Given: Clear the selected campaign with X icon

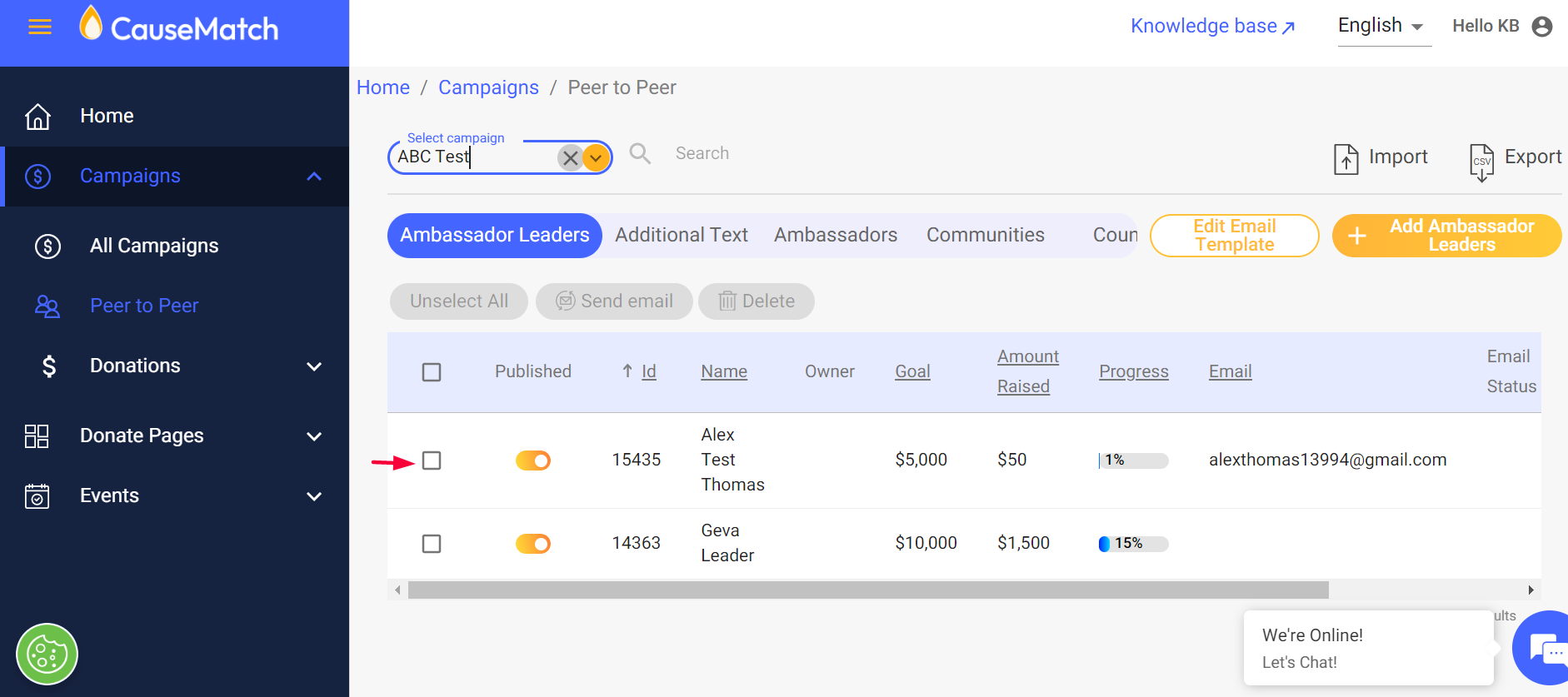Looking at the screenshot, I should pos(570,157).
